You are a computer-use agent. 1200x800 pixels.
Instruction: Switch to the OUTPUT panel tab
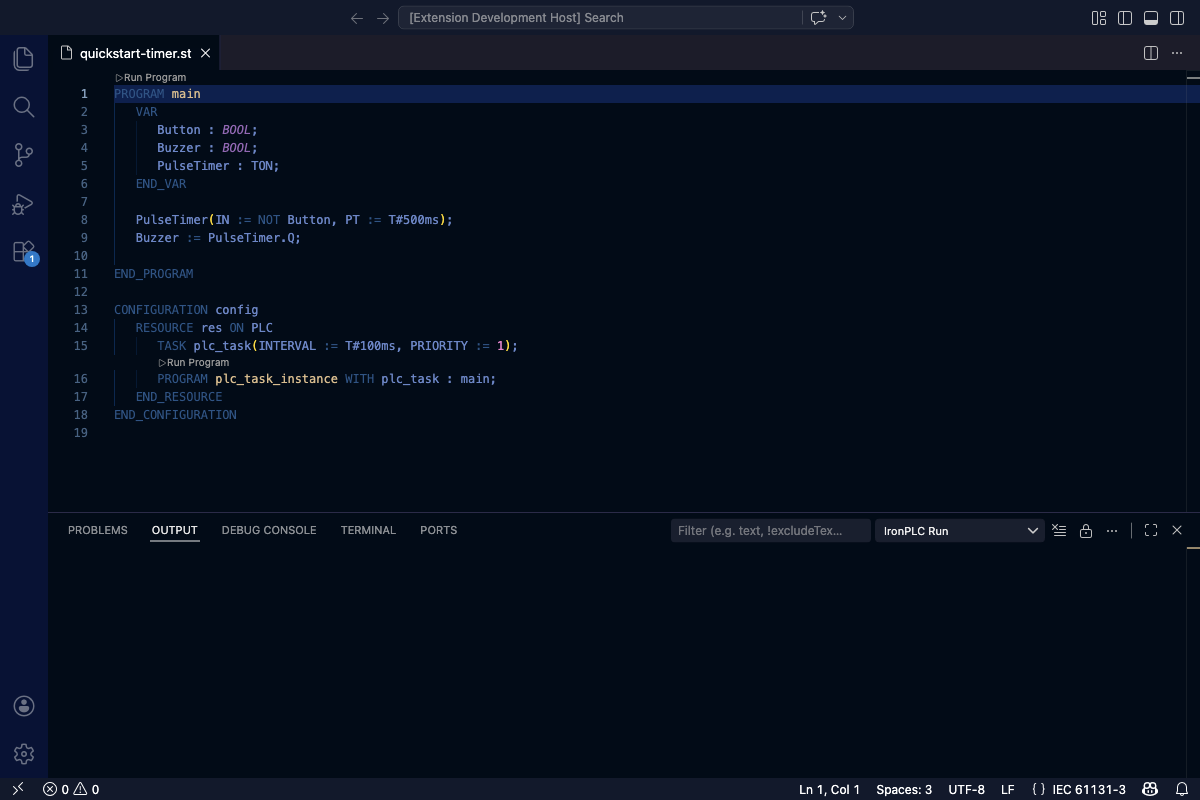[x=175, y=530]
